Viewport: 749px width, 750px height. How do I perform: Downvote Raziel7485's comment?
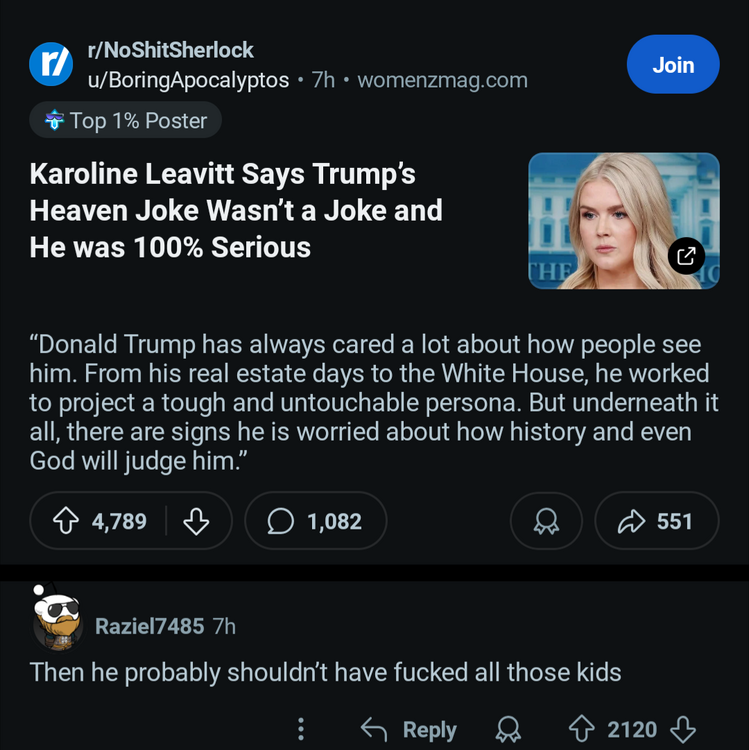(x=682, y=730)
